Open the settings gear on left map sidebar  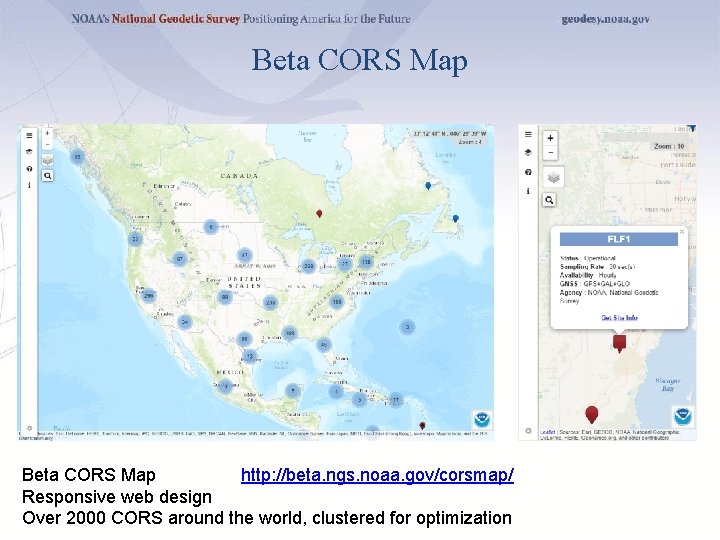click(x=29, y=428)
